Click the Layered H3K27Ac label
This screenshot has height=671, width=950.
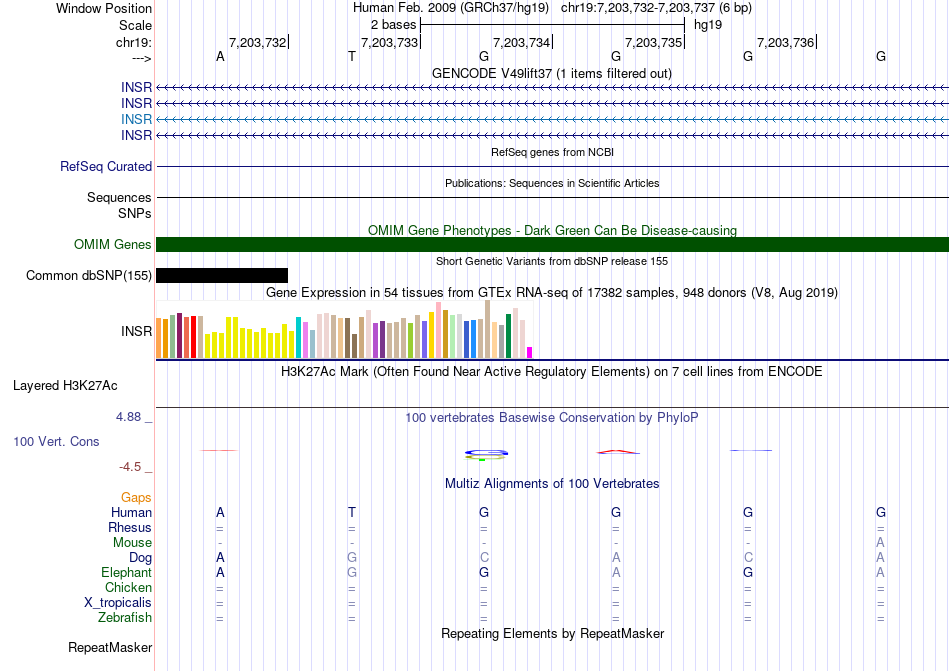(65, 386)
